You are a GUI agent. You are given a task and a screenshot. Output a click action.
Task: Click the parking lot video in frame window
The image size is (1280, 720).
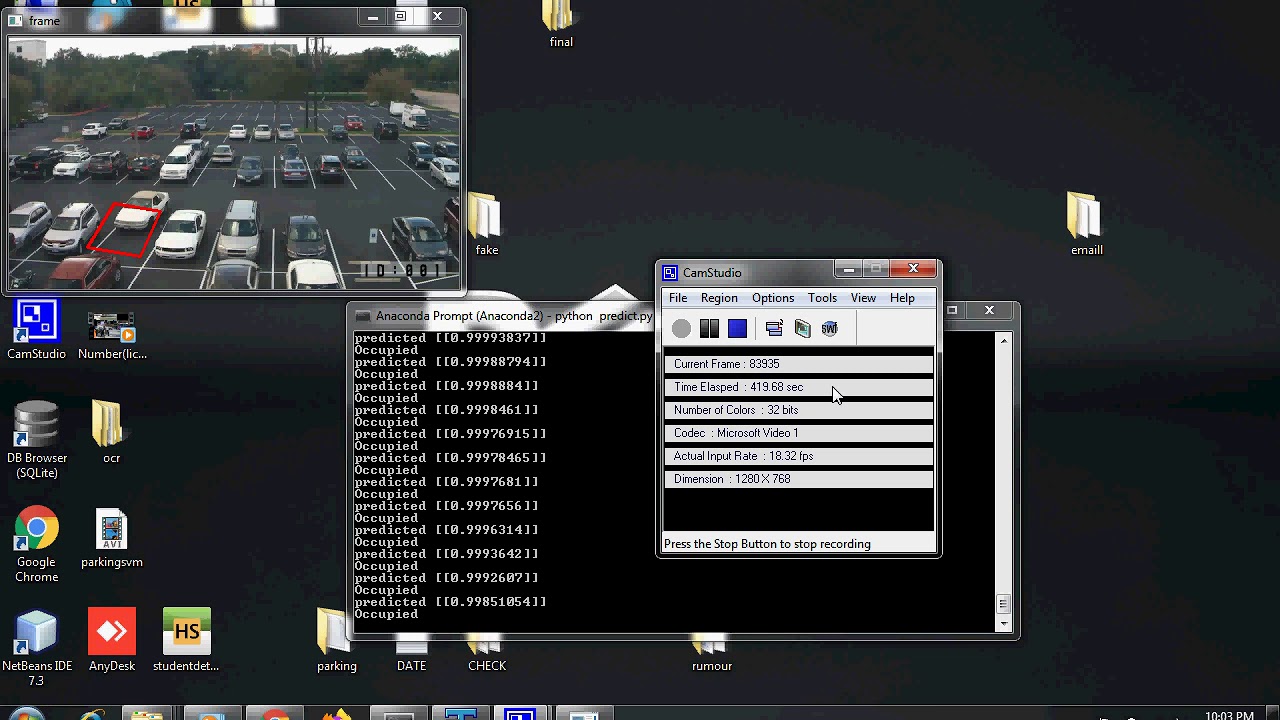click(234, 163)
